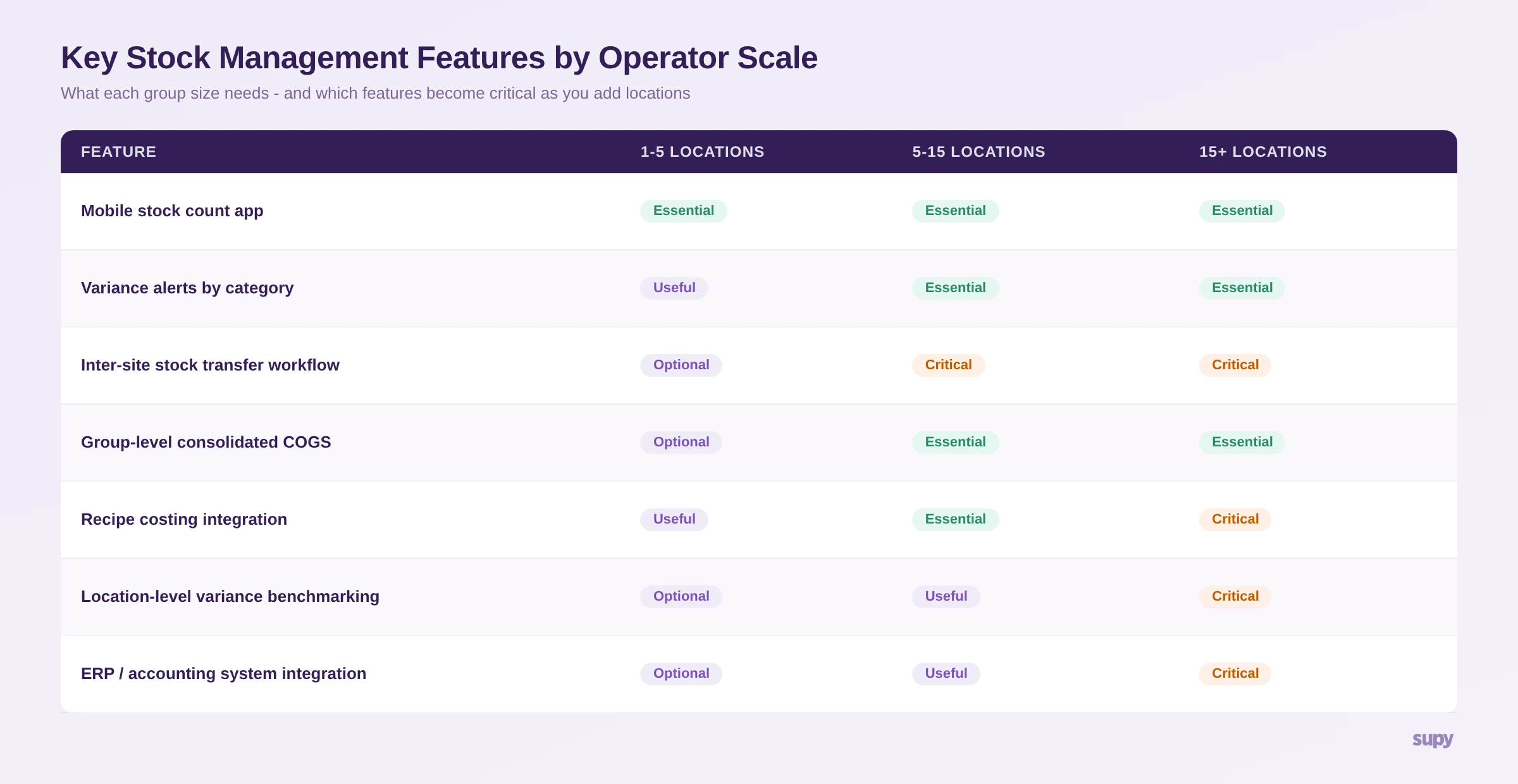This screenshot has width=1518, height=784.
Task: Click the Variance alerts by category feature name
Action: pos(187,288)
